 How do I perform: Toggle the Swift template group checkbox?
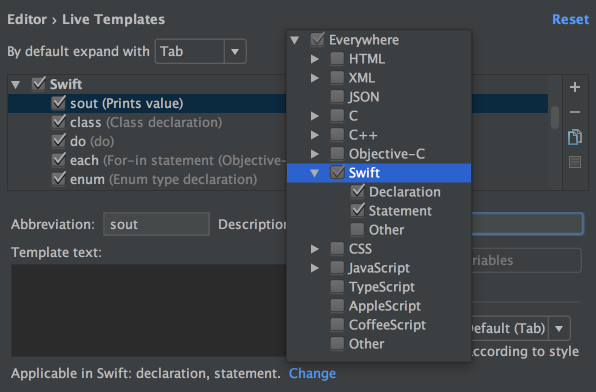pos(39,84)
